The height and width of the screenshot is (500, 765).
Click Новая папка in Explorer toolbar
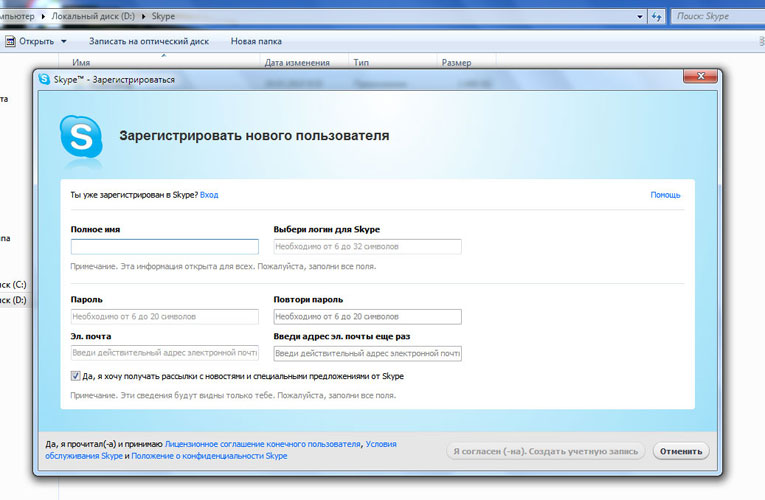(256, 41)
